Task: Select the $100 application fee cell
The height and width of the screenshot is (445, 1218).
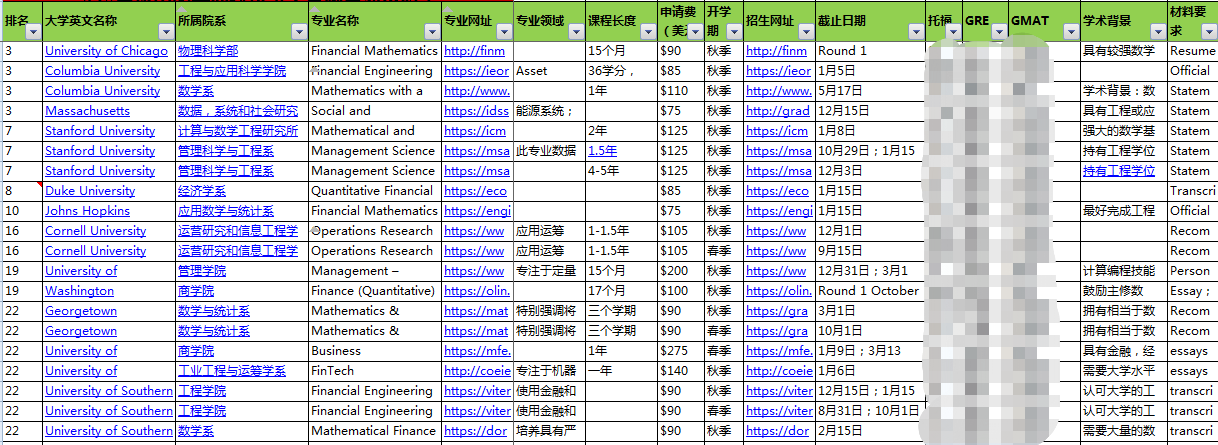Action: click(679, 291)
